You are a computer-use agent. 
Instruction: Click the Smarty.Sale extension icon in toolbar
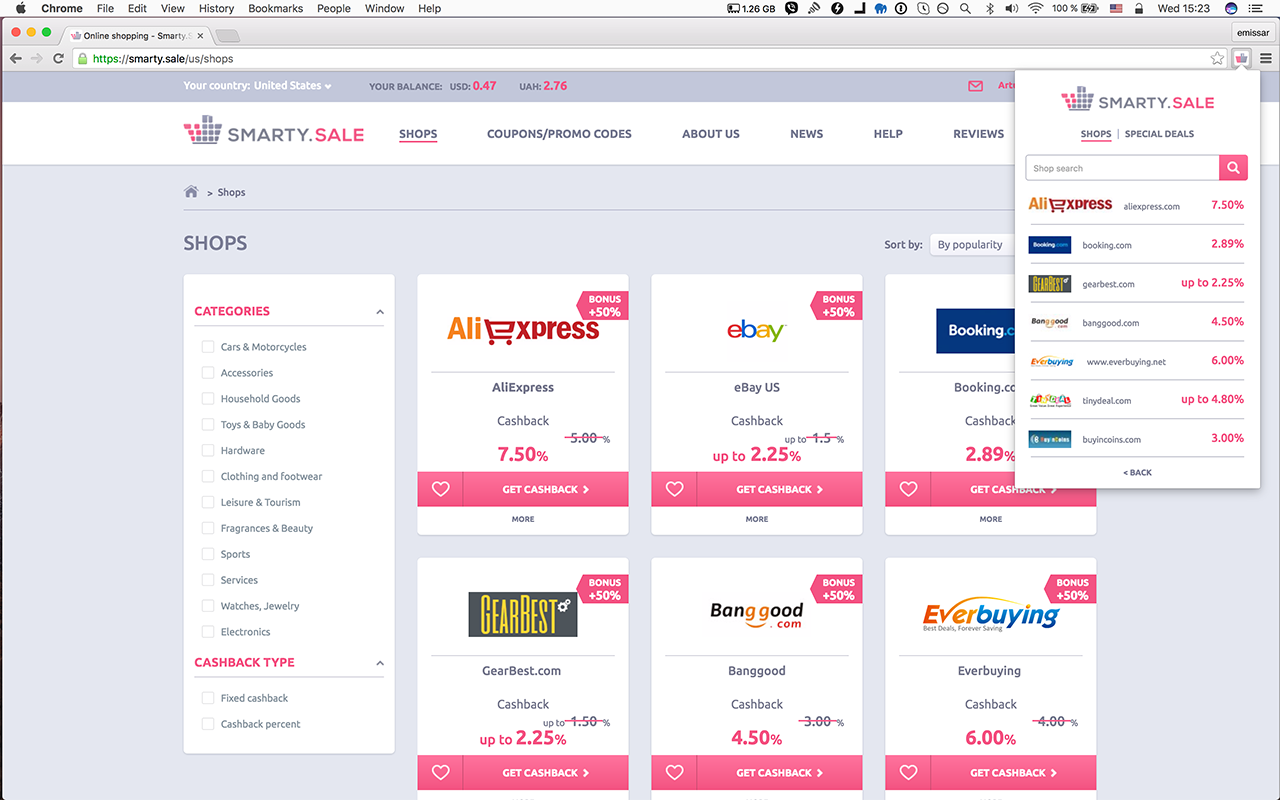pos(1241,59)
